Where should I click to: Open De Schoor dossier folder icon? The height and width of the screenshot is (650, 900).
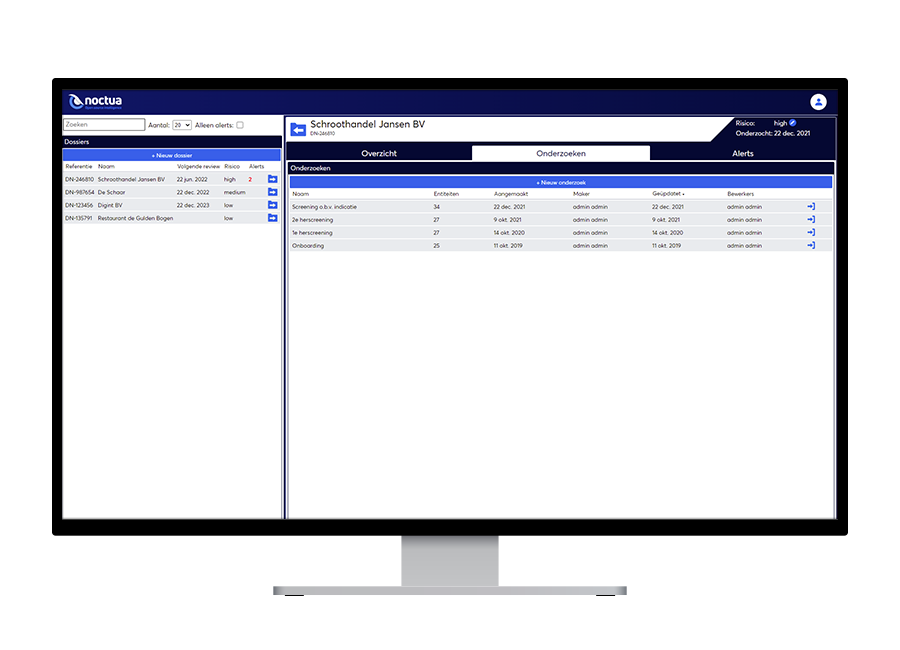(x=273, y=192)
